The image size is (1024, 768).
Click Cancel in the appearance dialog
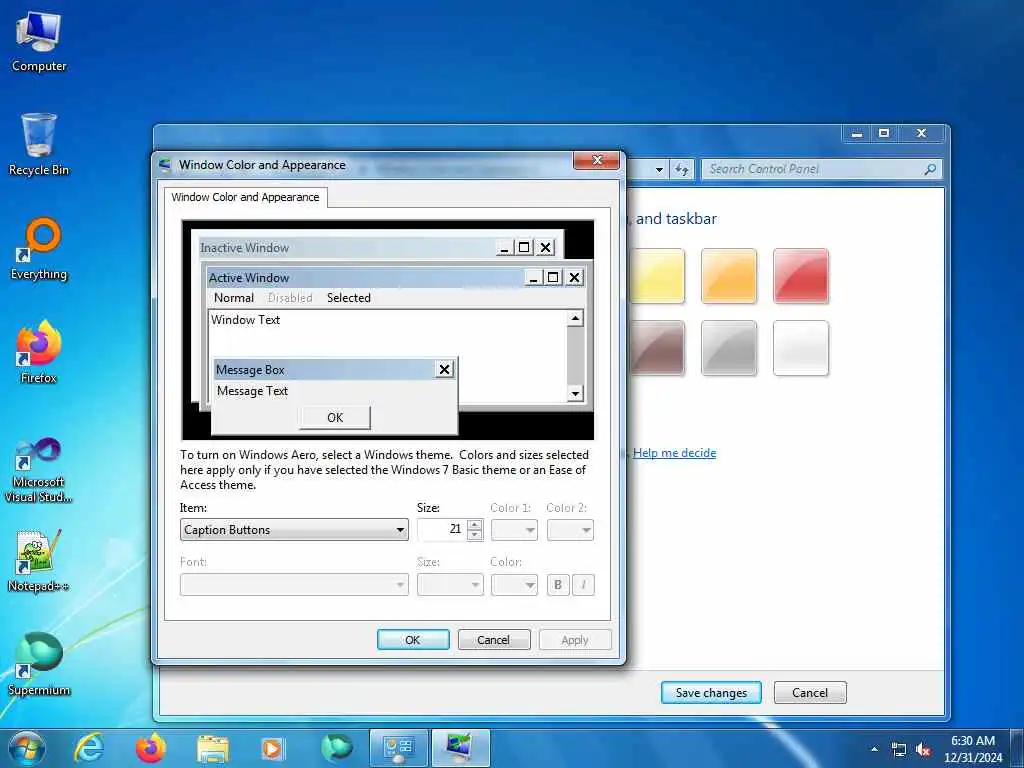pos(494,640)
